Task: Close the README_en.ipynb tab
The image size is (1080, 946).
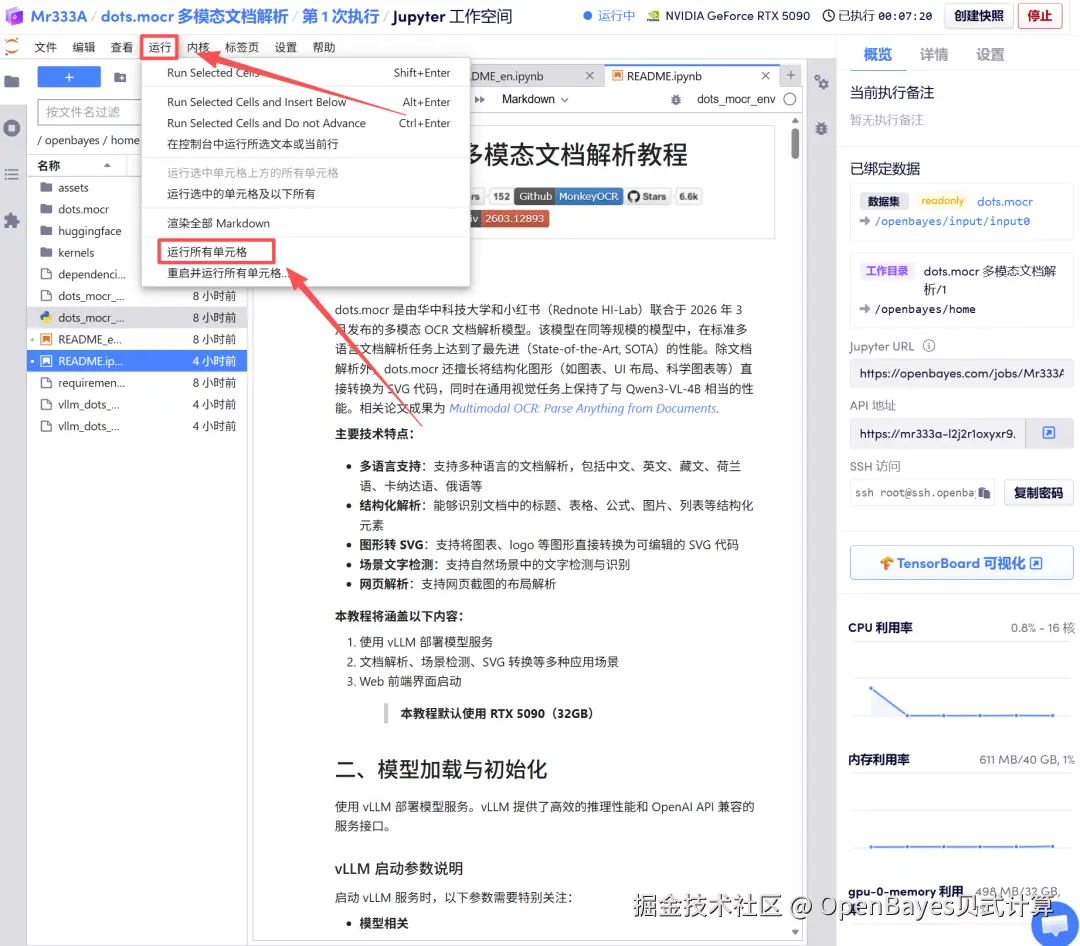Action: click(x=590, y=76)
